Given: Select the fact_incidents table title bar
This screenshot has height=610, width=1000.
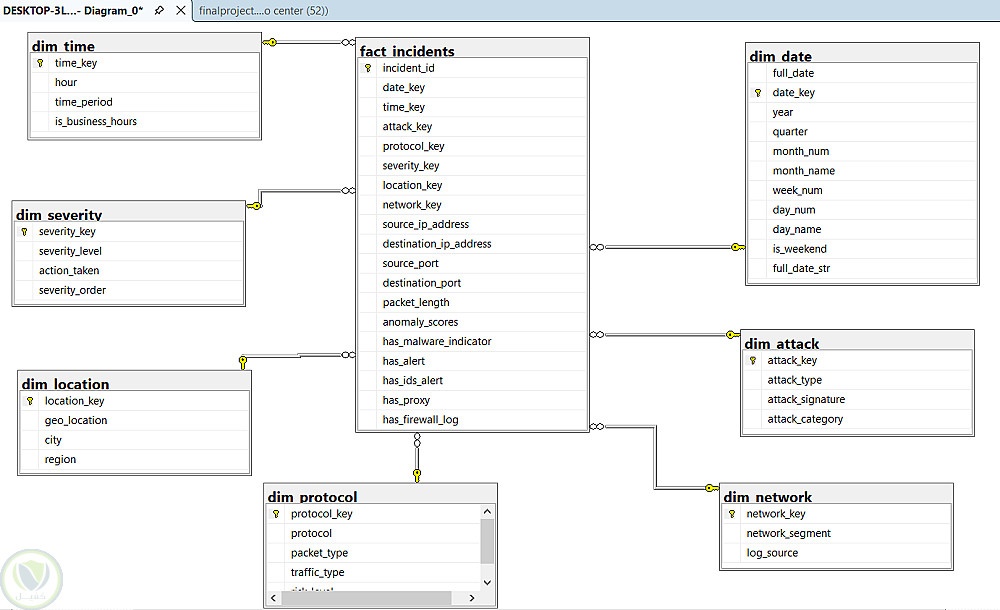Looking at the screenshot, I should (x=472, y=50).
